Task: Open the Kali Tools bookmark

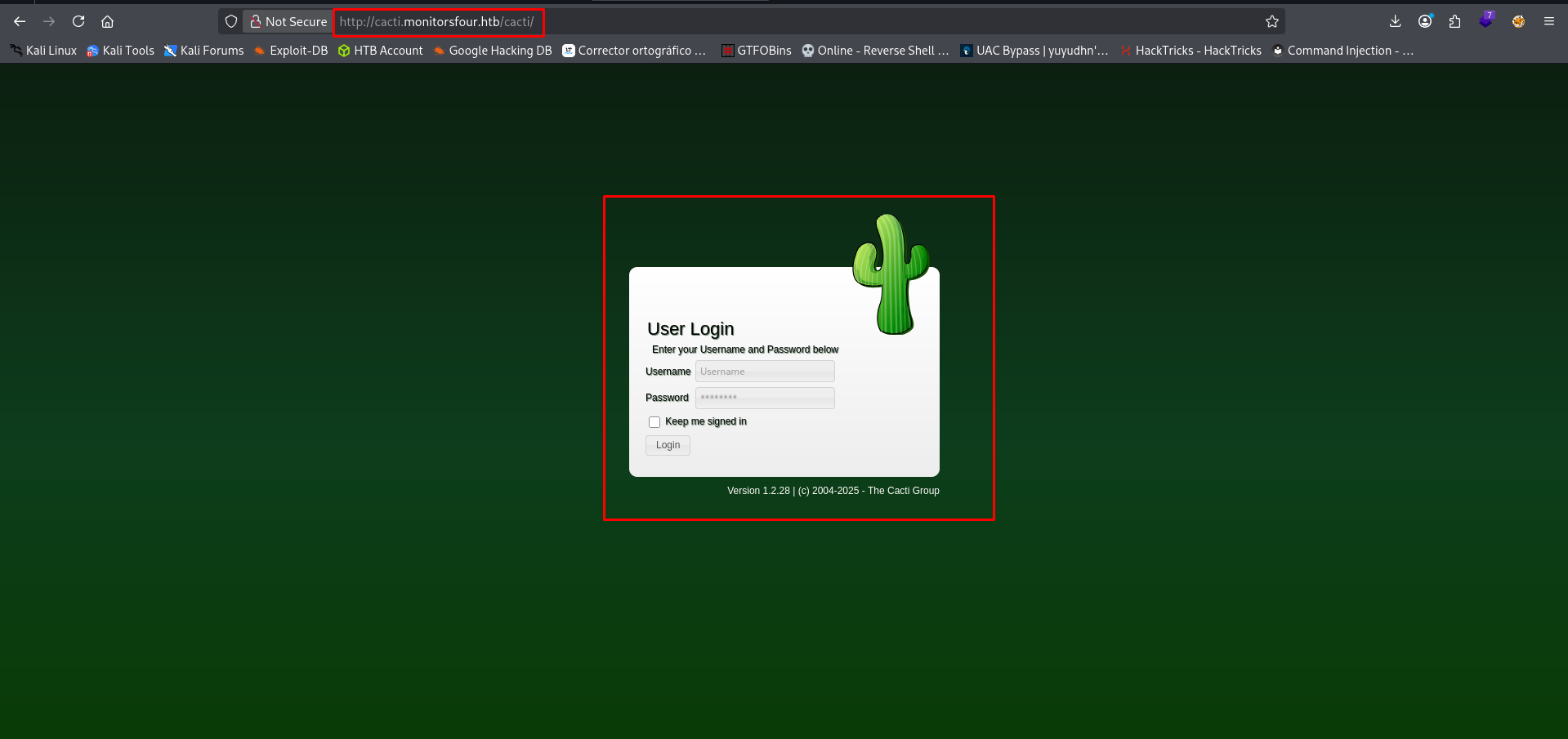Action: tap(120, 51)
